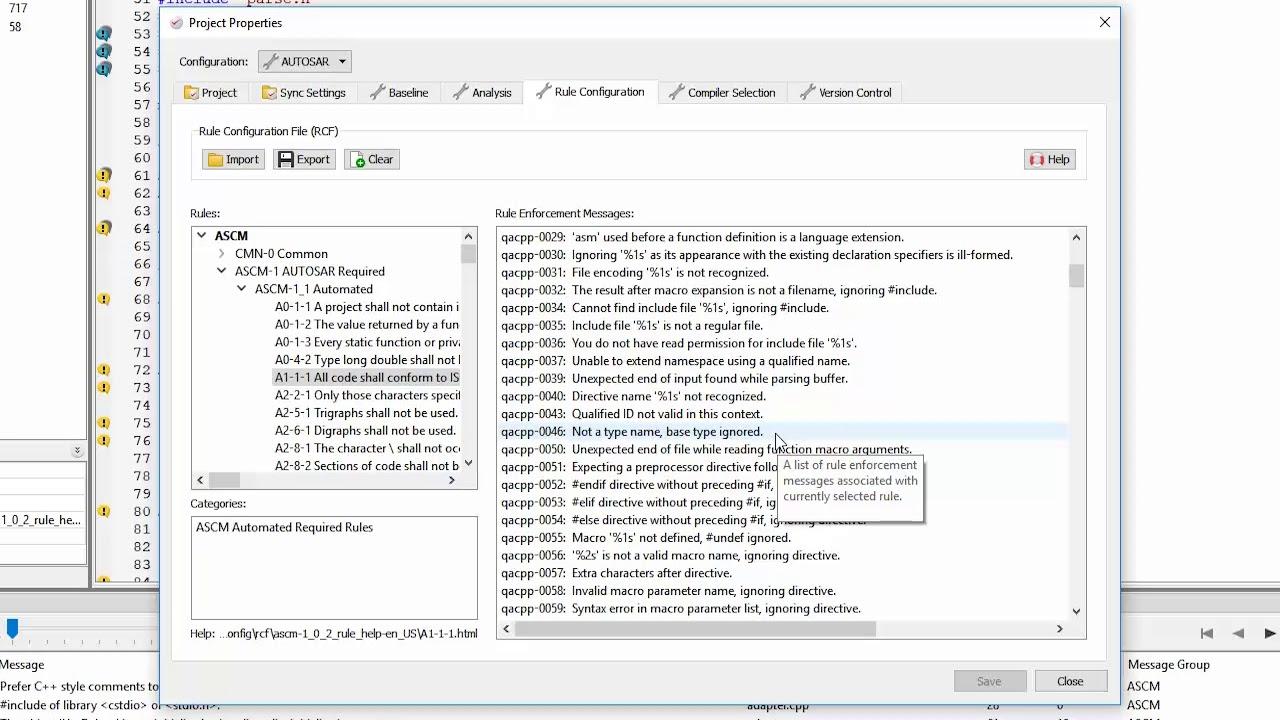Image resolution: width=1280 pixels, height=720 pixels.
Task: Click the messages list scroll-up arrow
Action: pyautogui.click(x=1076, y=238)
